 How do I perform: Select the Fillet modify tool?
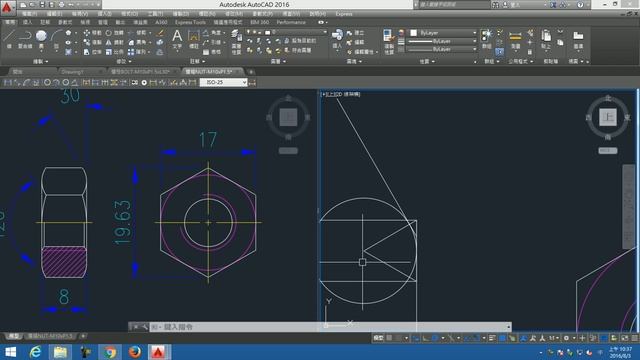coord(137,42)
